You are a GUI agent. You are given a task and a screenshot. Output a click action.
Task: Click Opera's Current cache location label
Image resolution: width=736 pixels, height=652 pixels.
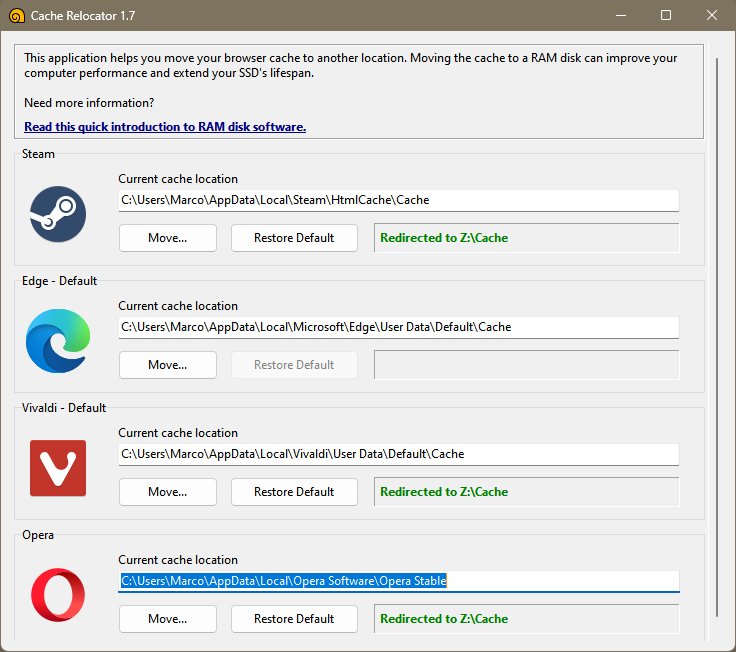178,560
